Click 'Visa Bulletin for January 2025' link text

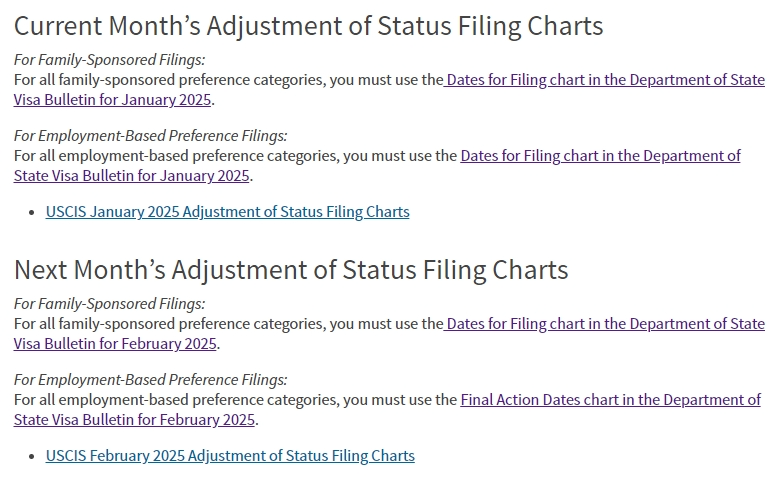pyautogui.click(x=112, y=100)
